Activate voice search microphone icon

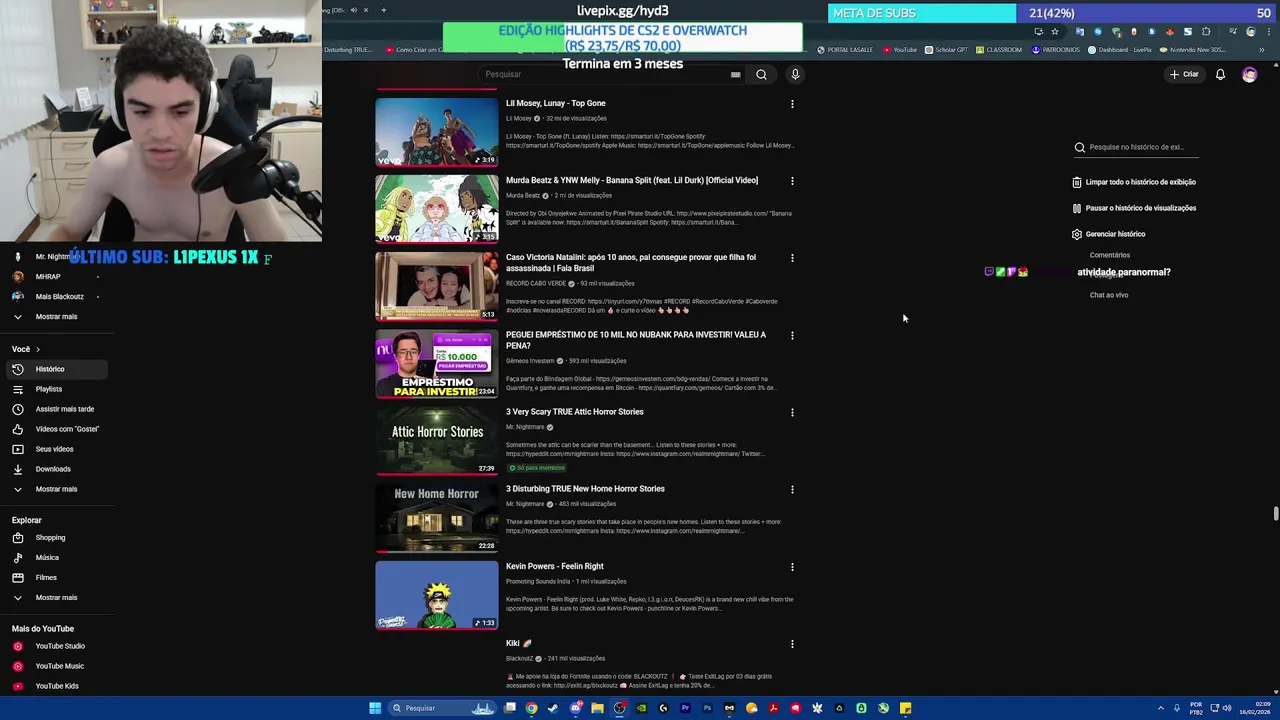pos(795,74)
